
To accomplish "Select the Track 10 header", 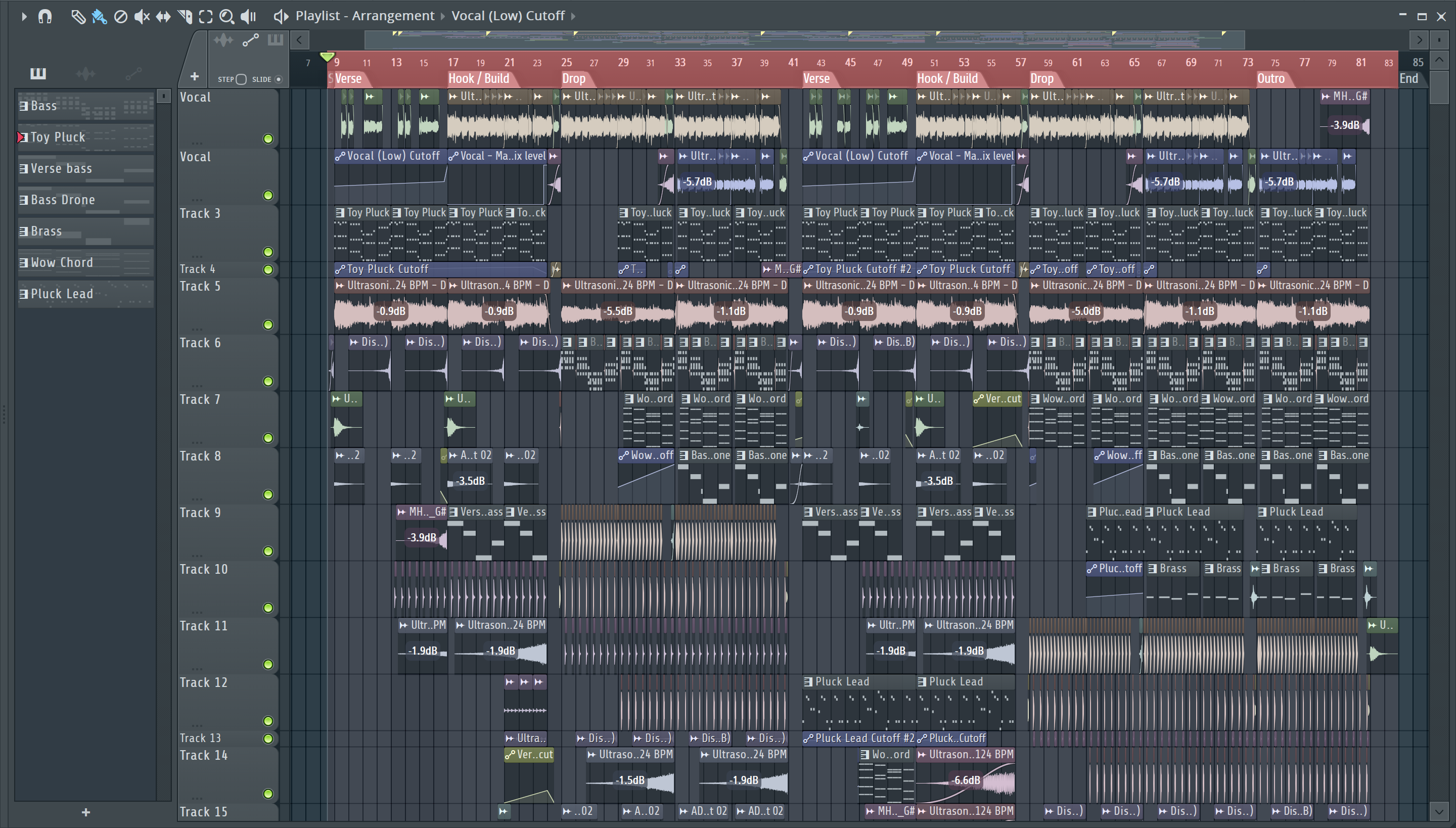I will (x=227, y=588).
